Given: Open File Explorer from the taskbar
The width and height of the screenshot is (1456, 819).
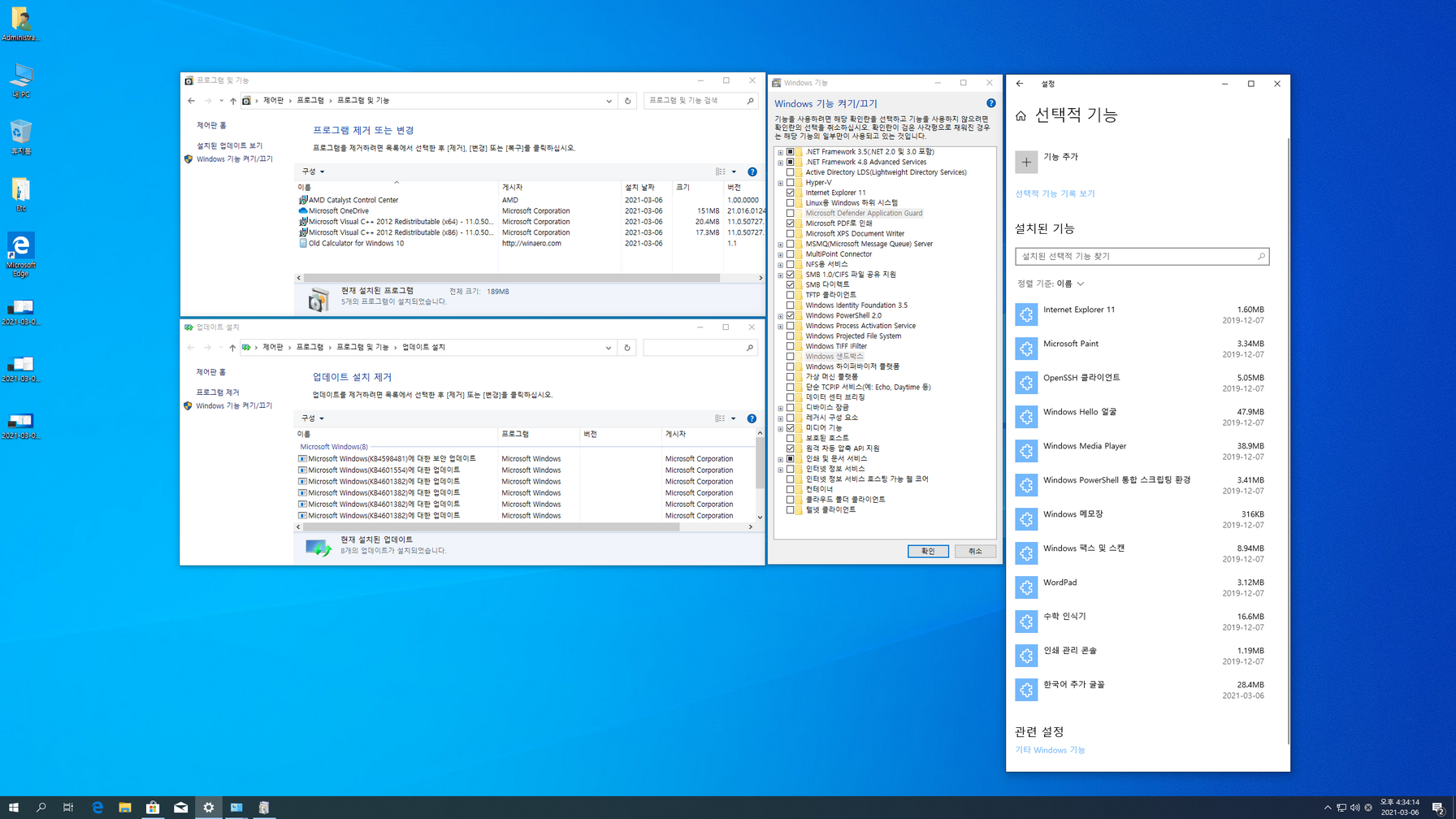Looking at the screenshot, I should pos(125,808).
